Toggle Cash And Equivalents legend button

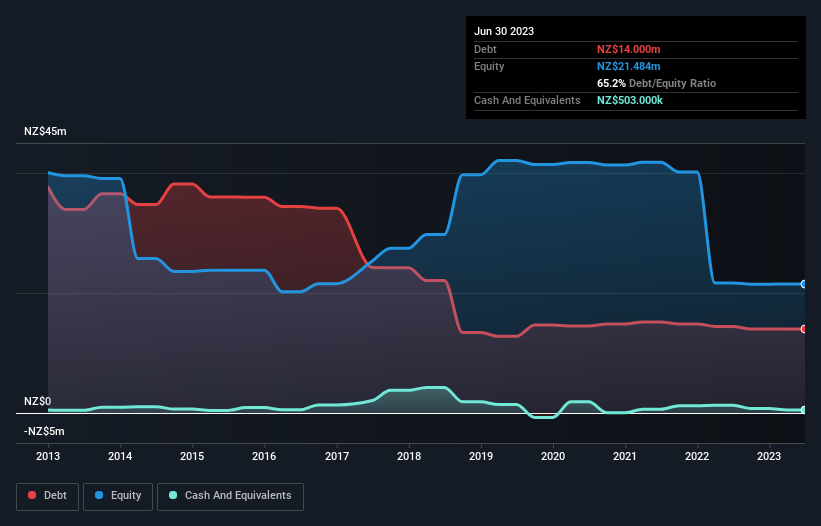coord(230,496)
